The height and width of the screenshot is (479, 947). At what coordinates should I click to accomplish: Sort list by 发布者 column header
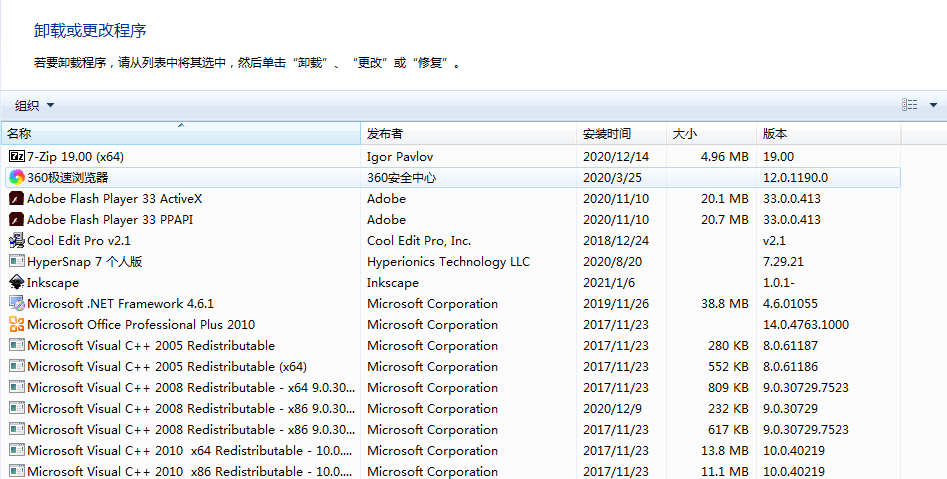point(469,133)
